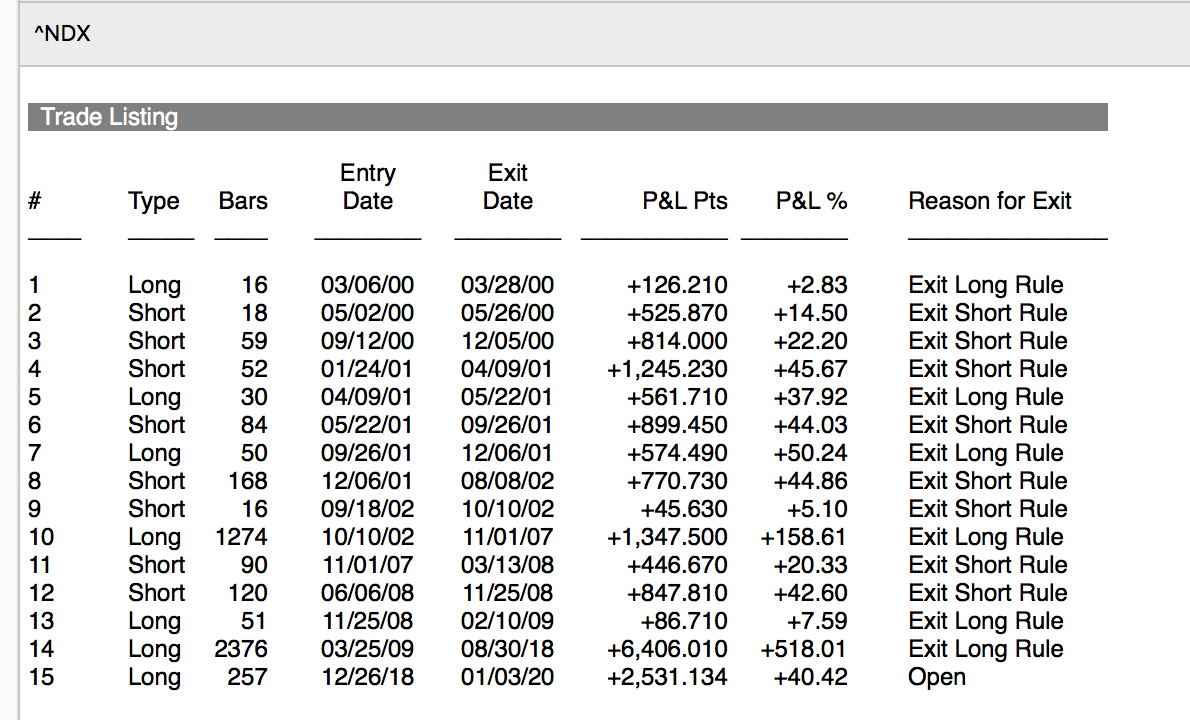Screen dimensions: 1190x720
Task: Click the +6,406.010 P&L points value
Action: [667, 649]
